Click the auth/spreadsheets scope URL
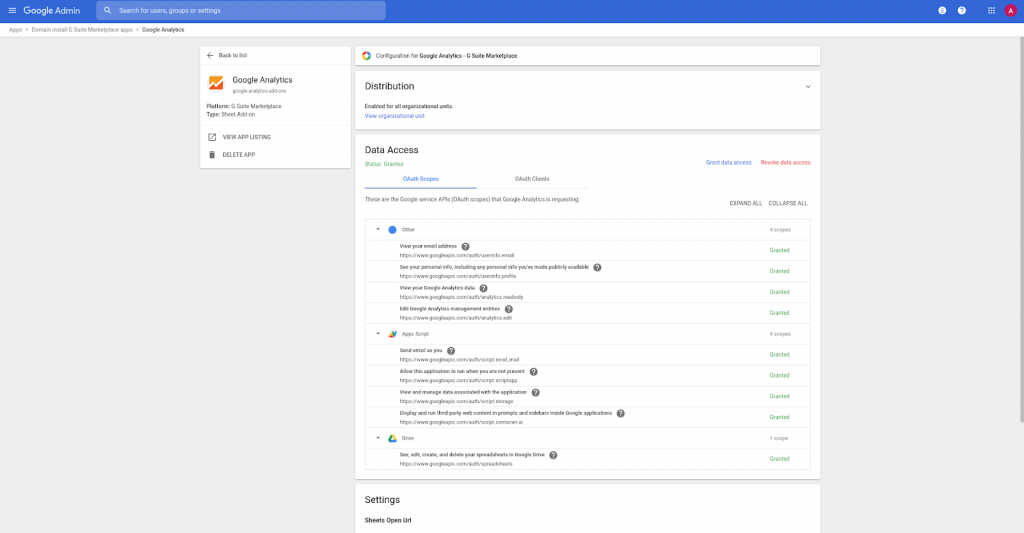The image size is (1024, 533). point(456,464)
